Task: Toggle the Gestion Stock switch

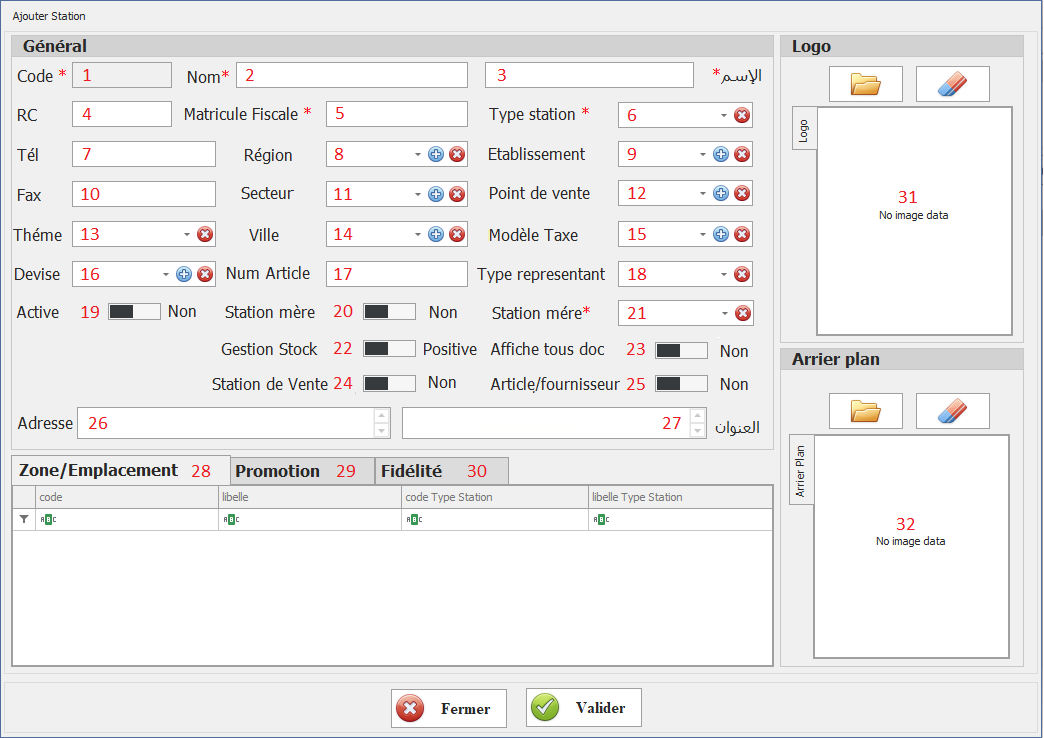Action: (x=389, y=349)
